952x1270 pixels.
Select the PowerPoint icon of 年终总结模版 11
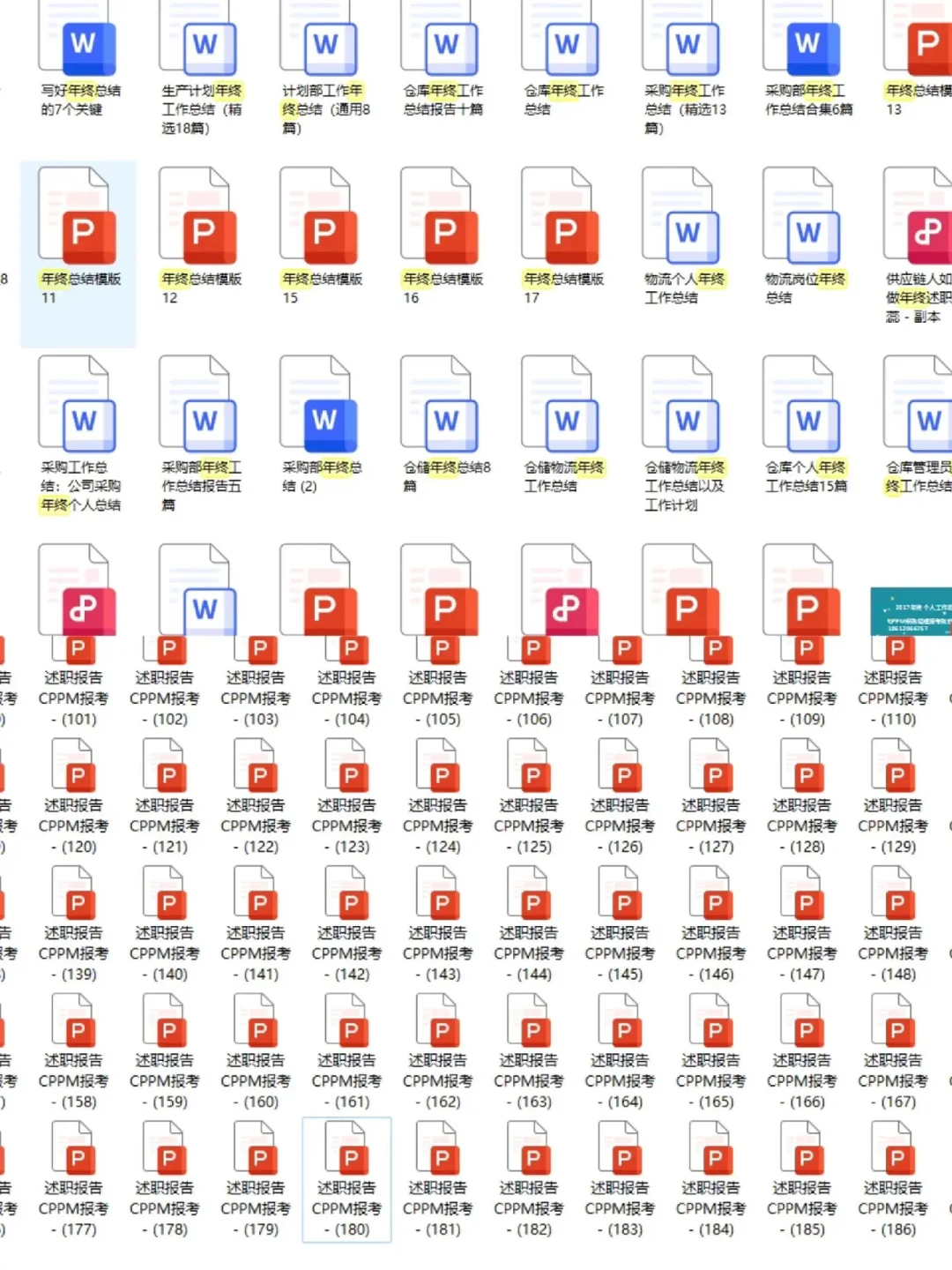coord(78,216)
